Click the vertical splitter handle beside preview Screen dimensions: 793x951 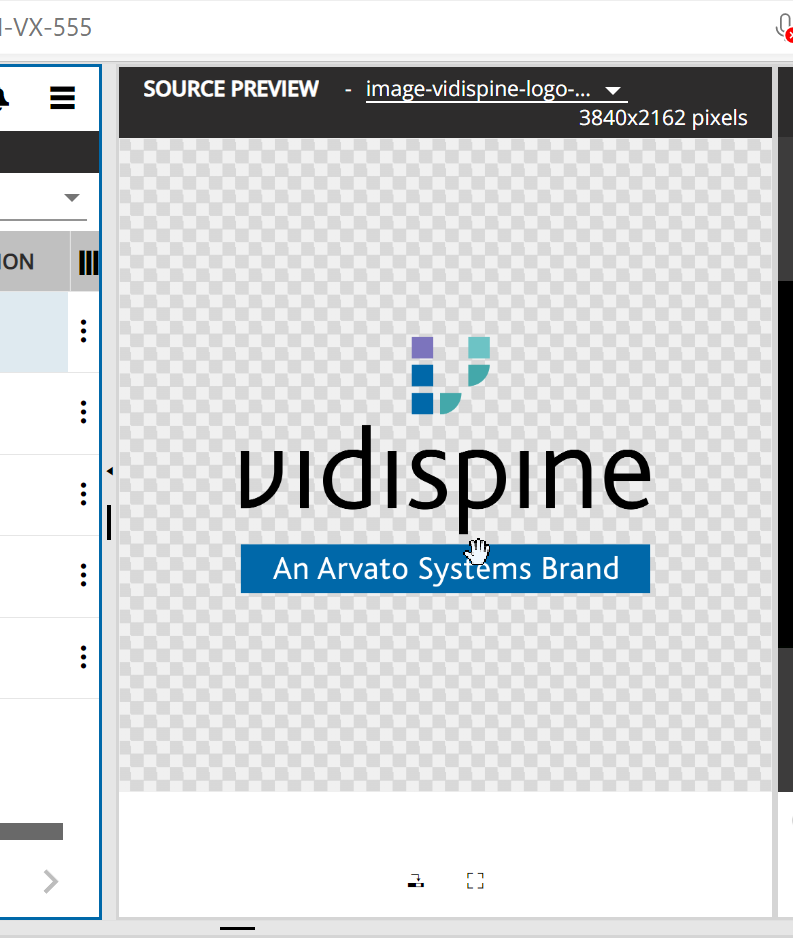click(109, 522)
